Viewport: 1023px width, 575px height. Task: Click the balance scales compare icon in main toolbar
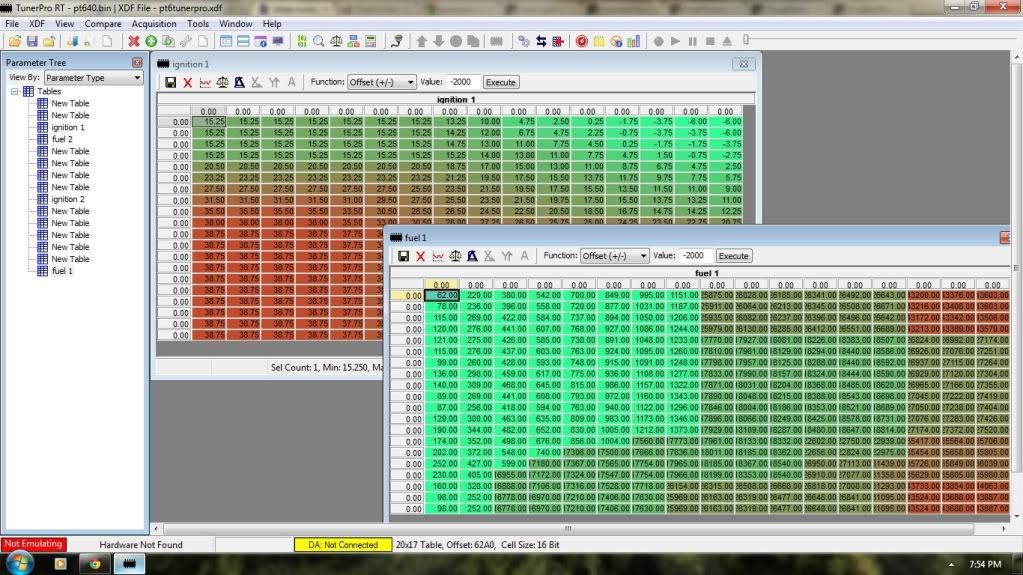click(336, 41)
